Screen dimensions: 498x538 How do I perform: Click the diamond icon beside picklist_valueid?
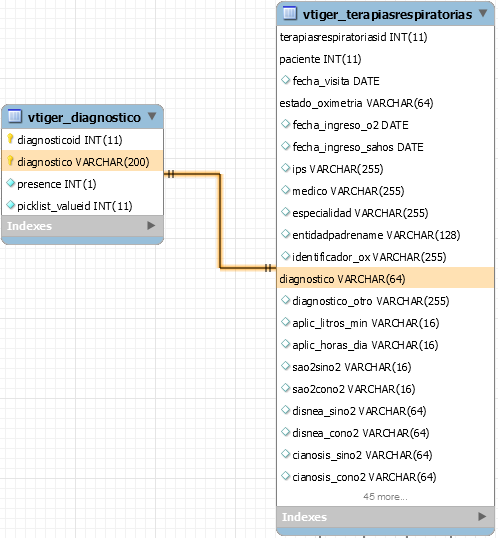point(11,205)
